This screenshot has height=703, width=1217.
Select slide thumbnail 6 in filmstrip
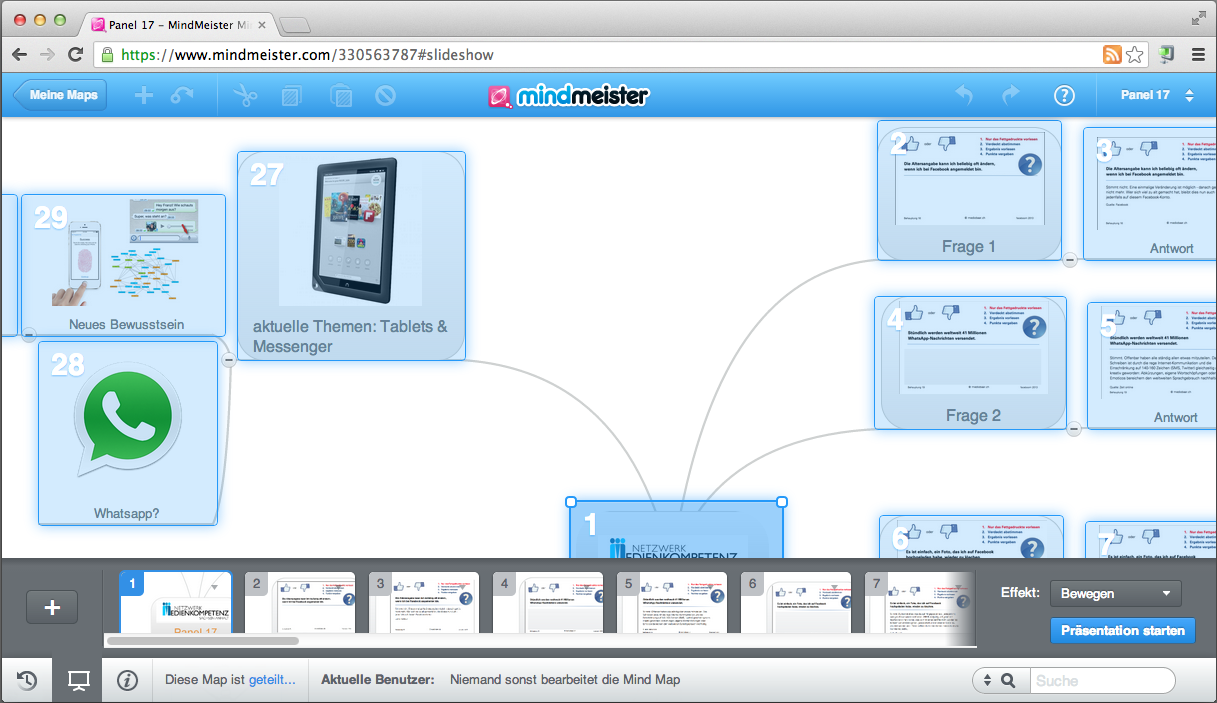(796, 604)
